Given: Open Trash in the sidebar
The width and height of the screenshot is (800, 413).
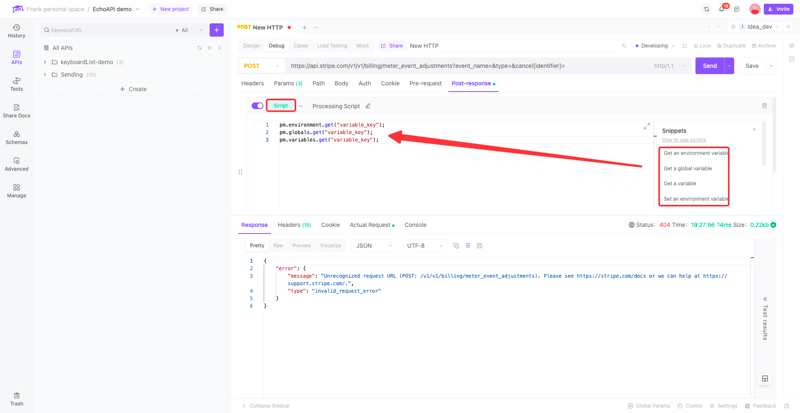Looking at the screenshot, I should click(x=16, y=399).
